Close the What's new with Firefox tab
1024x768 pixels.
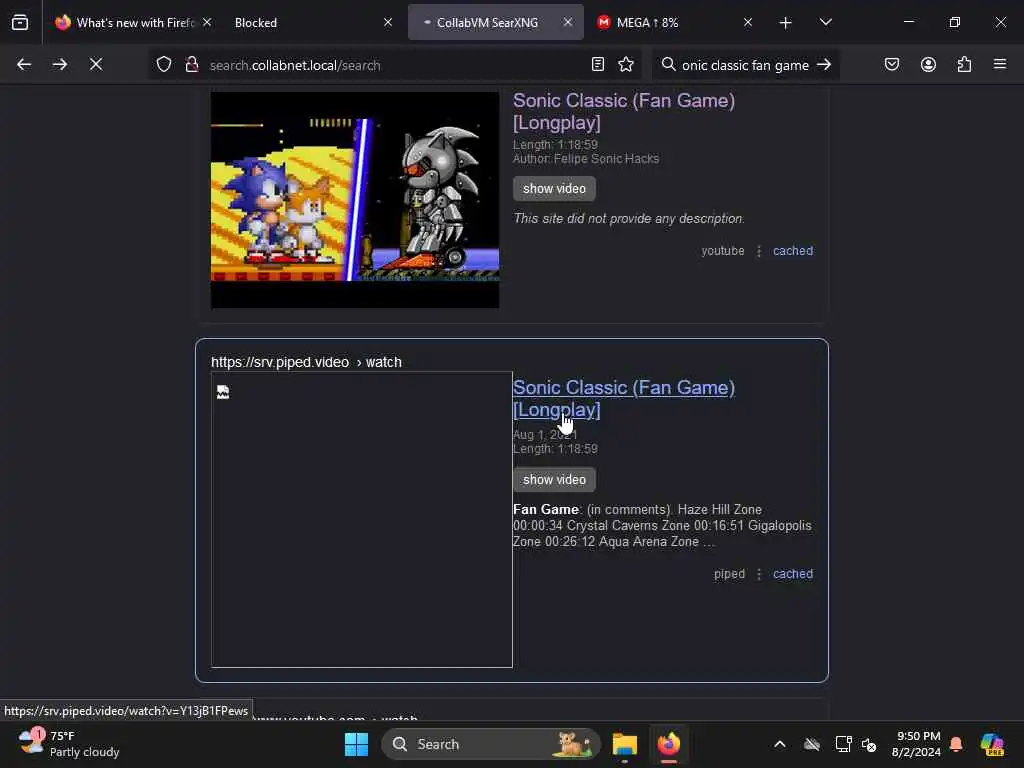coord(207,22)
